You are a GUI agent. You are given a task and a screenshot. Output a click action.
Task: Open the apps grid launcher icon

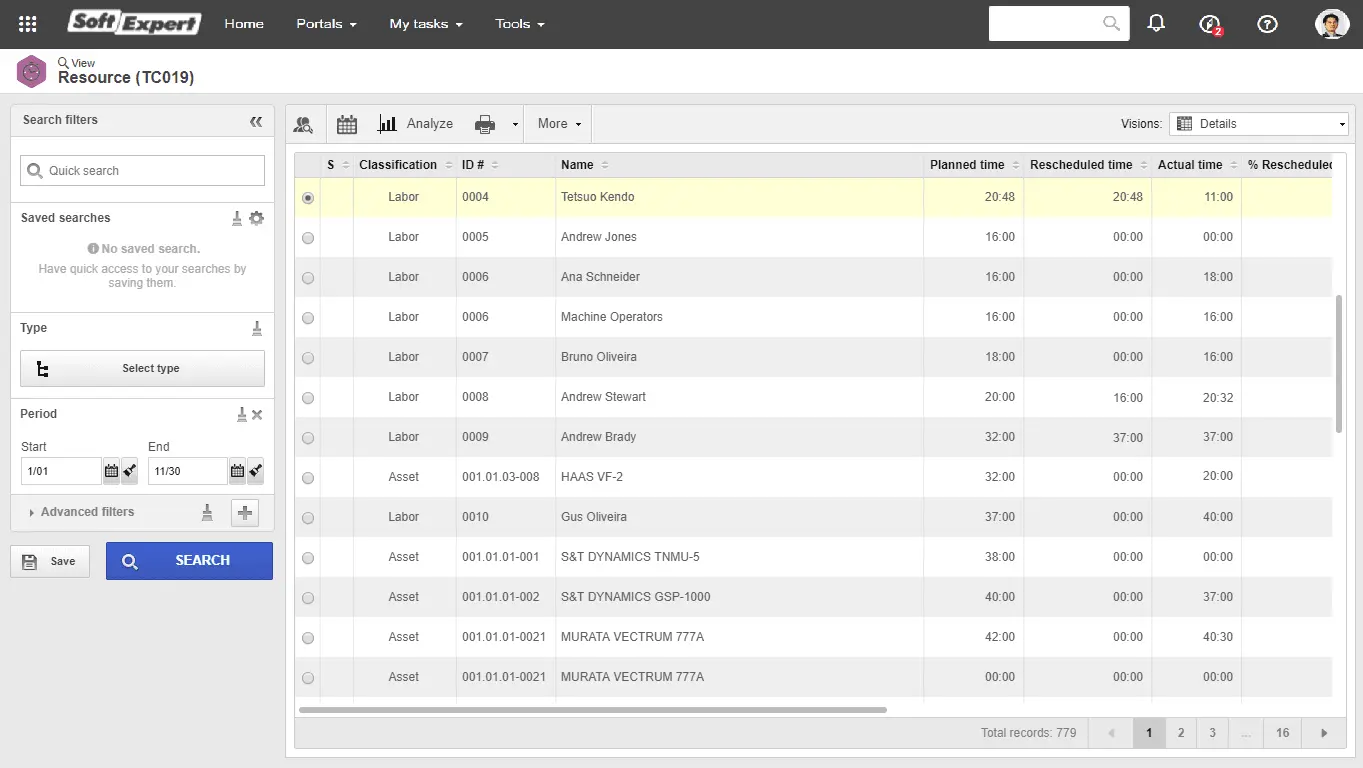(x=28, y=24)
